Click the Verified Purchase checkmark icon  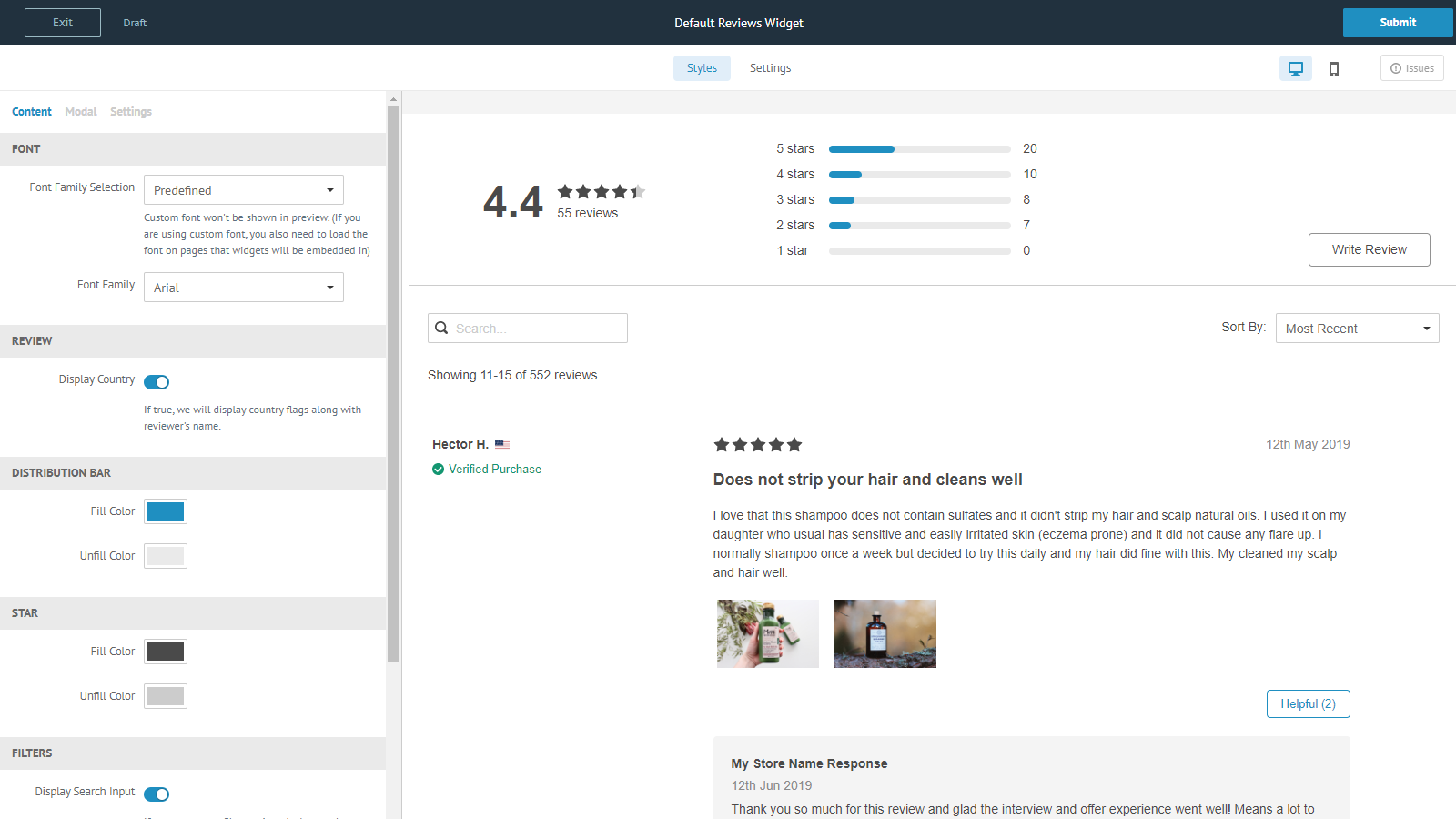click(438, 470)
